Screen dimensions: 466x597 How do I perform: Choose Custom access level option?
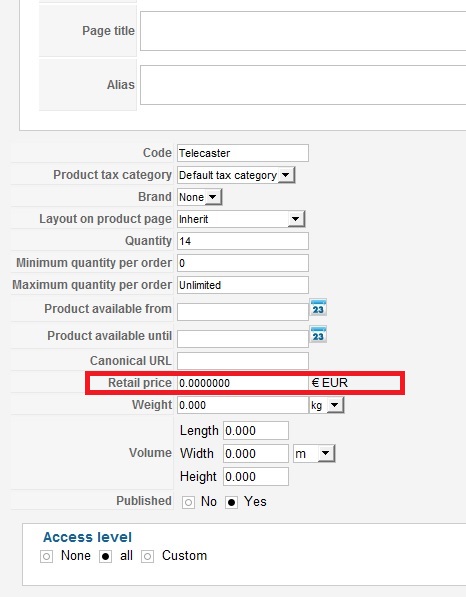147,557
